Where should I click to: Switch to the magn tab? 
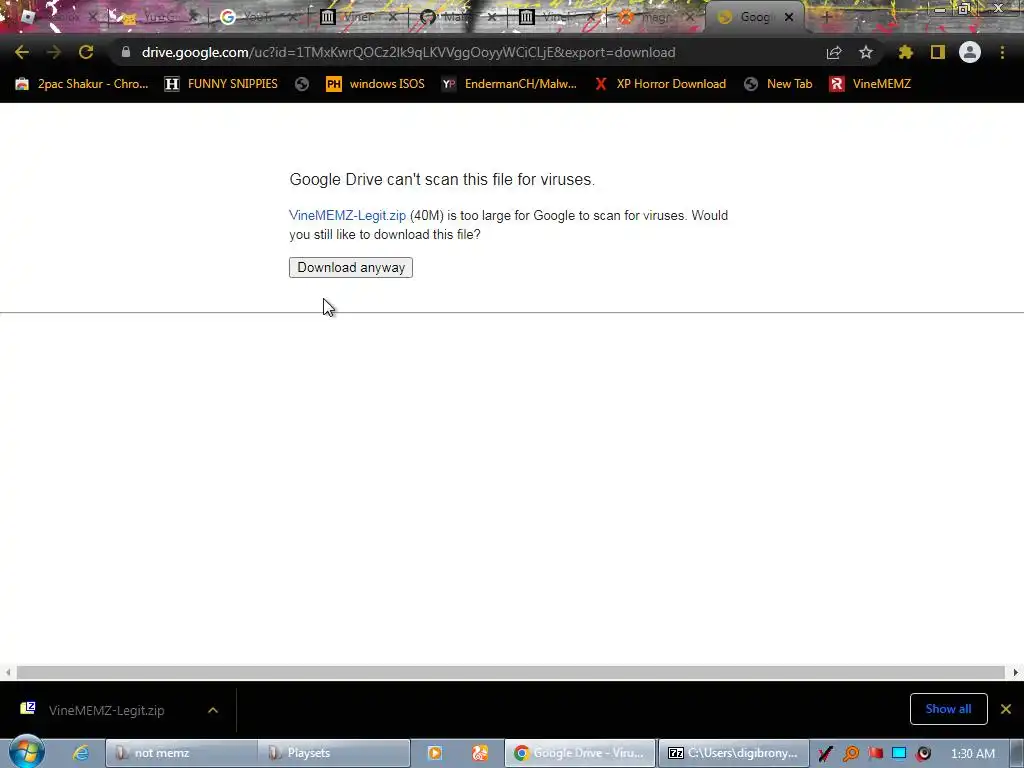[656, 17]
